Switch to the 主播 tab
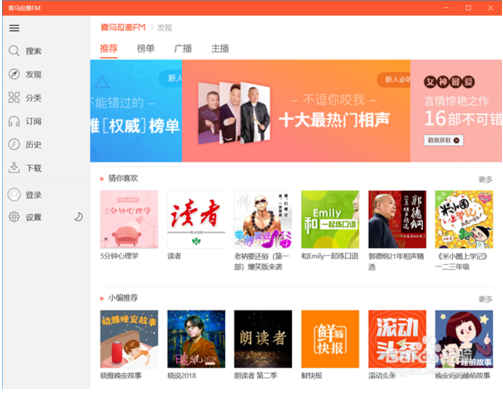The width and height of the screenshot is (503, 399). [x=220, y=49]
